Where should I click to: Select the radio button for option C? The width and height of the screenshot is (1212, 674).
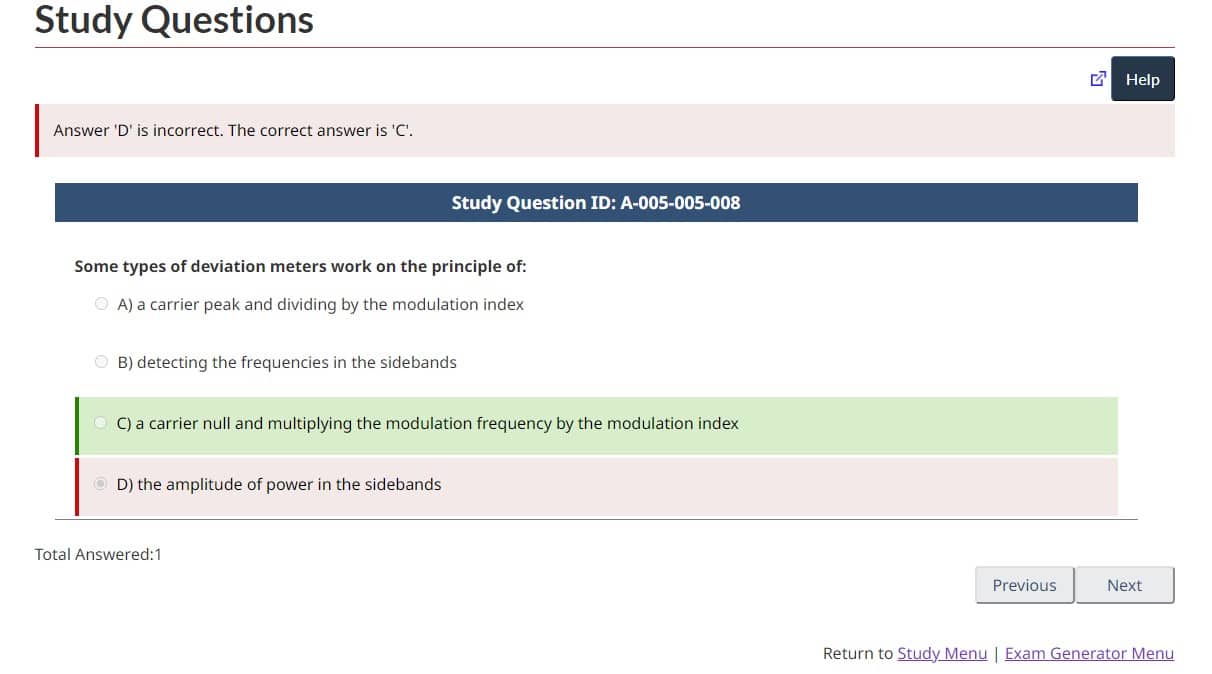point(101,423)
